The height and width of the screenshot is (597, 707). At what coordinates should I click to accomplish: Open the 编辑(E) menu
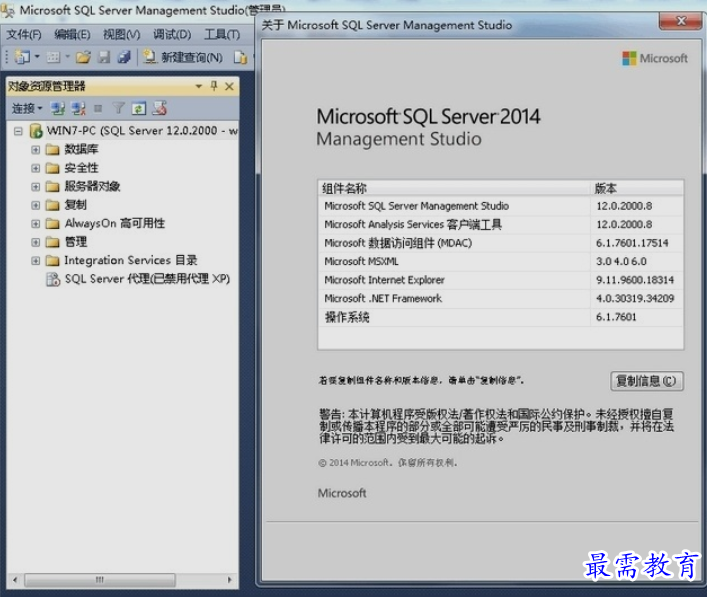pyautogui.click(x=72, y=35)
